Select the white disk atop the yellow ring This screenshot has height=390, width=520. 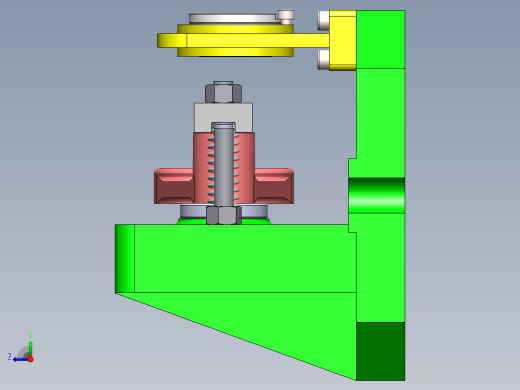point(232,18)
